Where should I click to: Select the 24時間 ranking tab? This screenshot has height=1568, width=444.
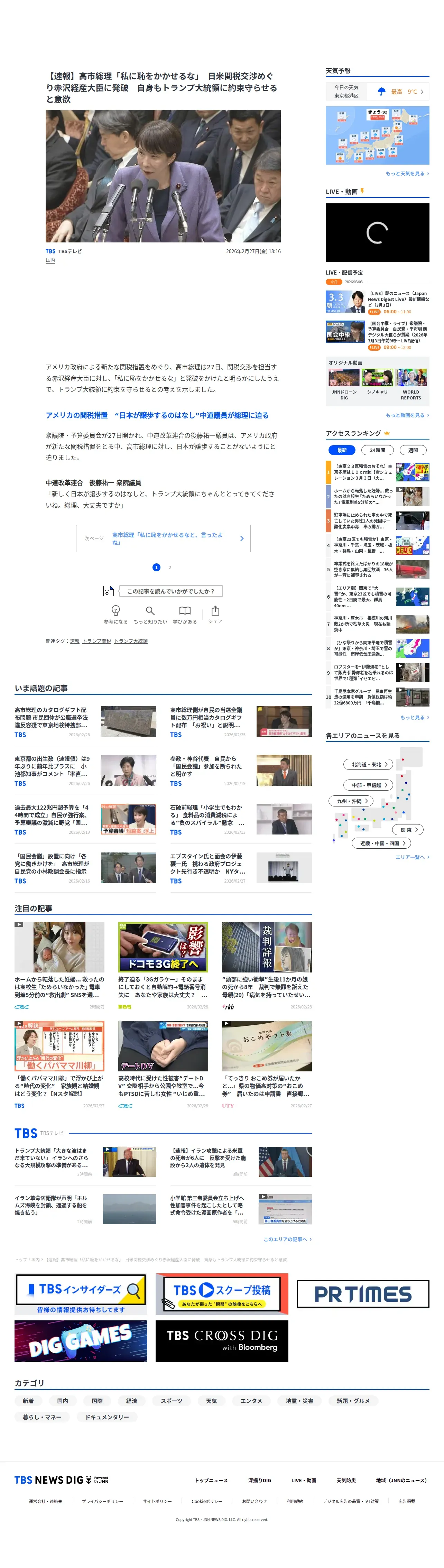(377, 450)
